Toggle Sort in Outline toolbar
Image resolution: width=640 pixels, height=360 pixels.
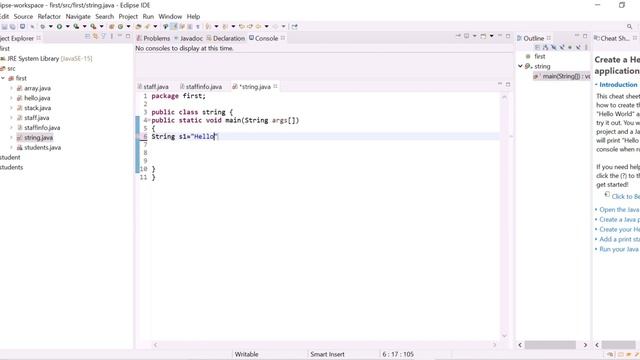(545, 47)
